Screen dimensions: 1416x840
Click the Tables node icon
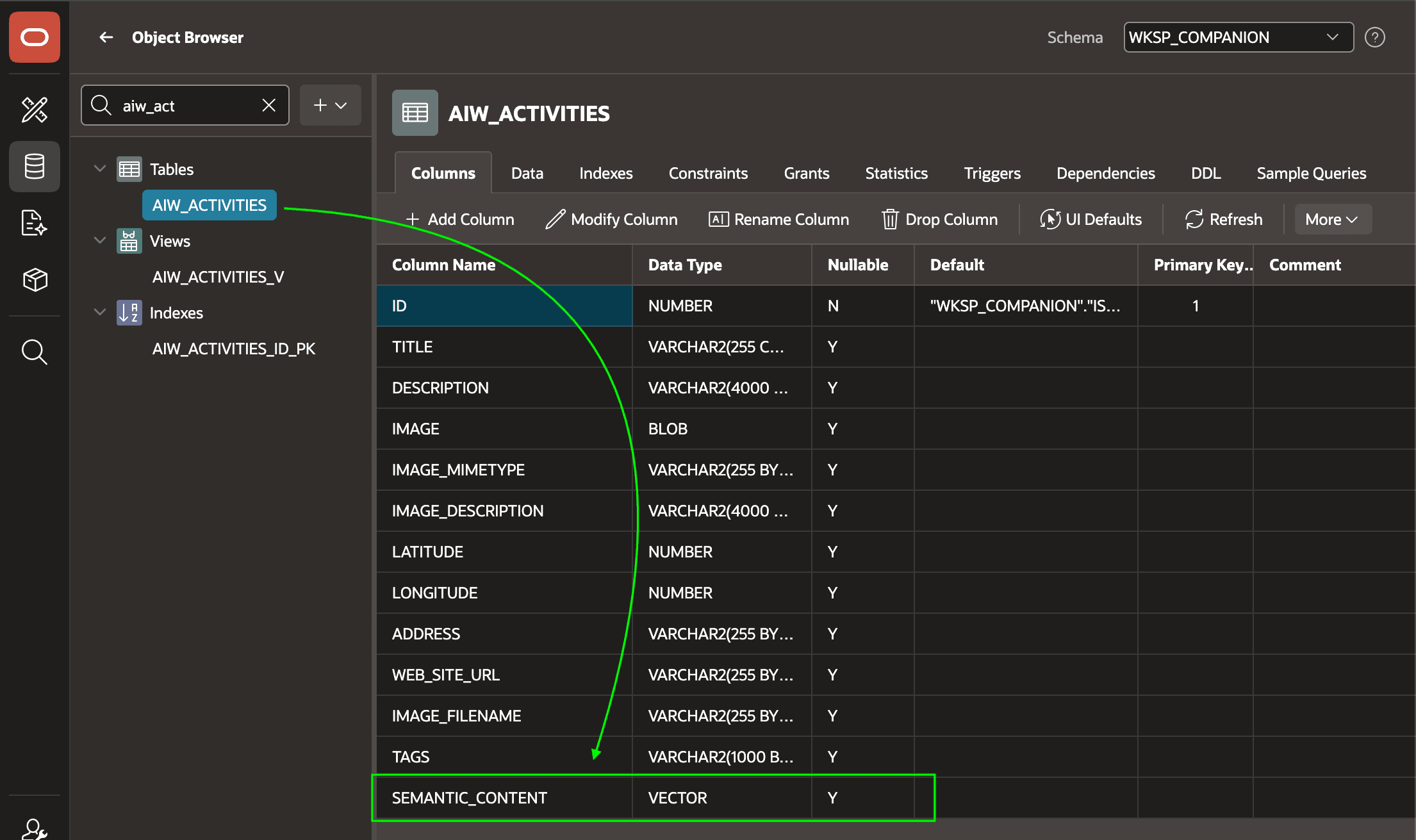129,169
